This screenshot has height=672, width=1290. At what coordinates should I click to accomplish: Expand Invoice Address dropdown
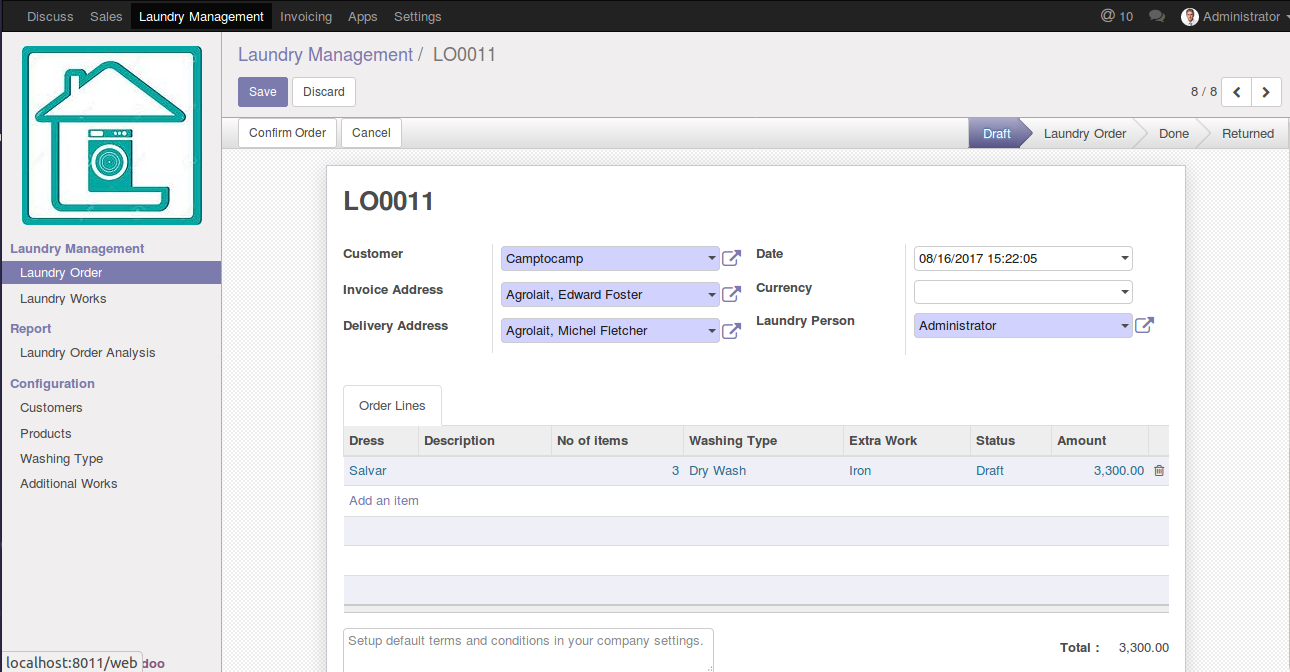712,294
